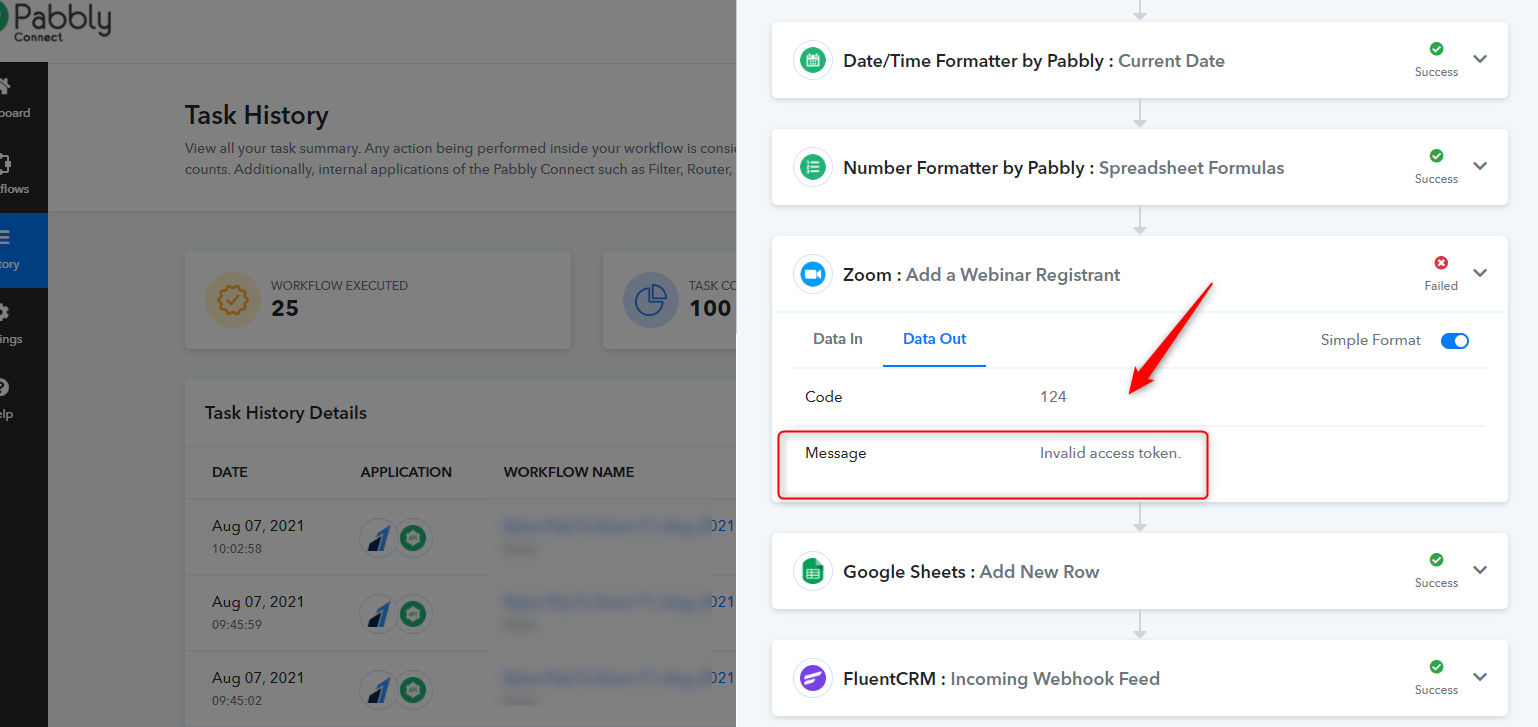Select the Data Out tab
Screen dimensions: 1538x727
pos(935,339)
